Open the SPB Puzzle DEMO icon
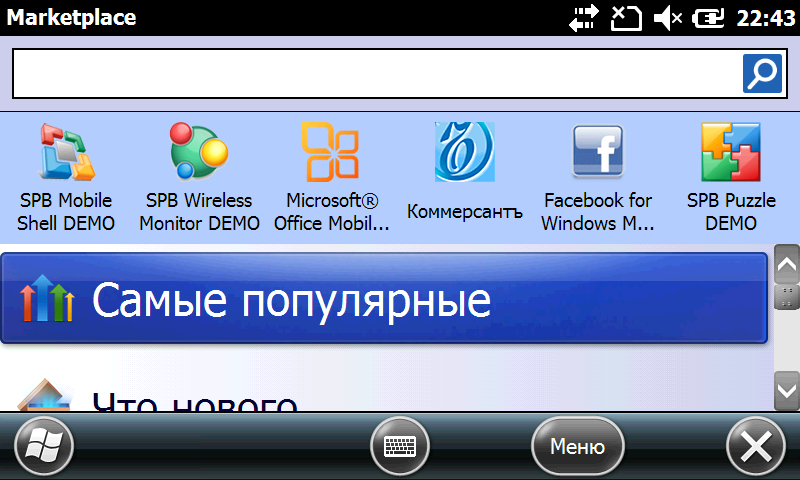The image size is (800, 480). tap(731, 151)
